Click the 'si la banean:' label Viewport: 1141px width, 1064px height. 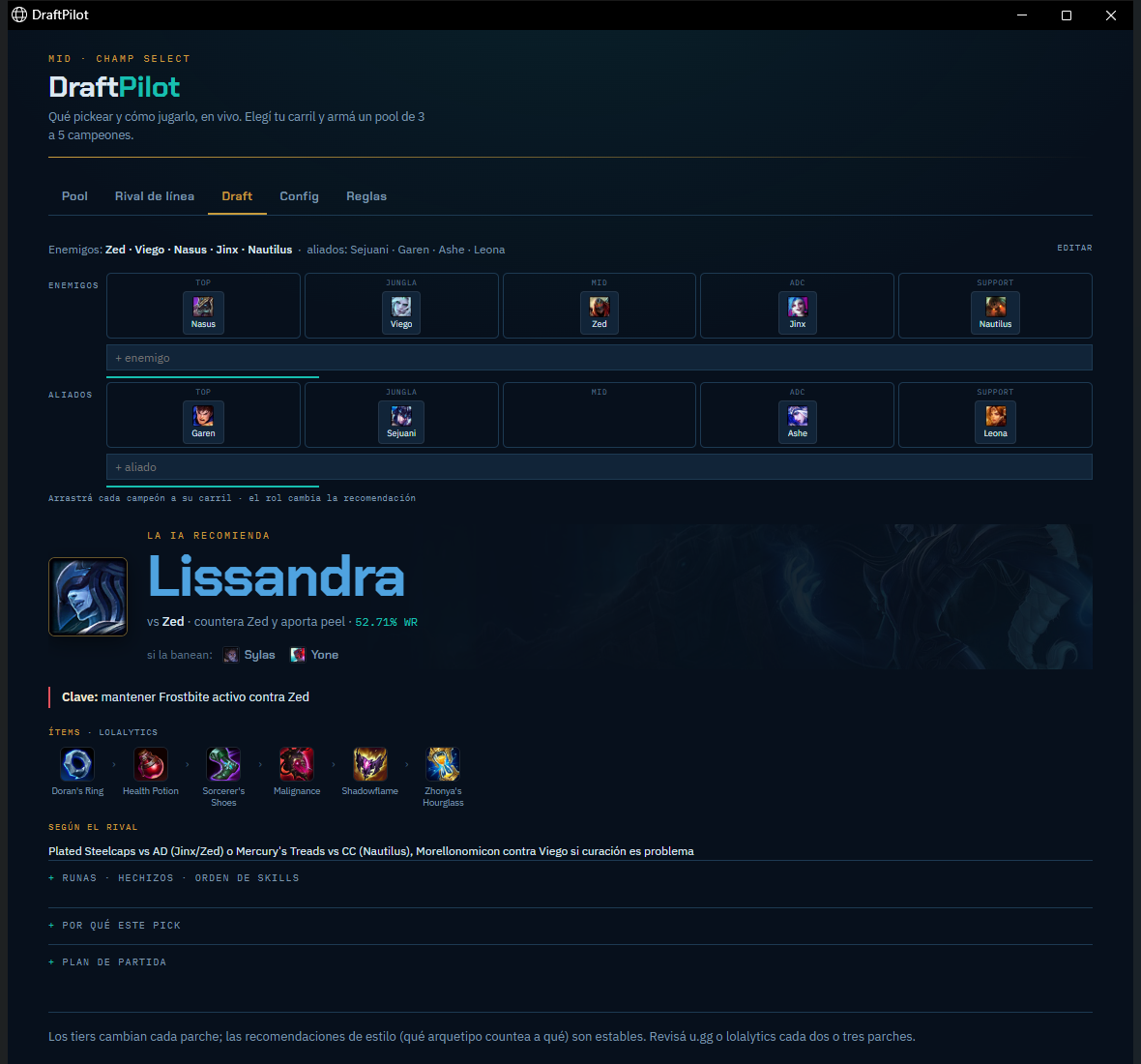click(x=180, y=655)
